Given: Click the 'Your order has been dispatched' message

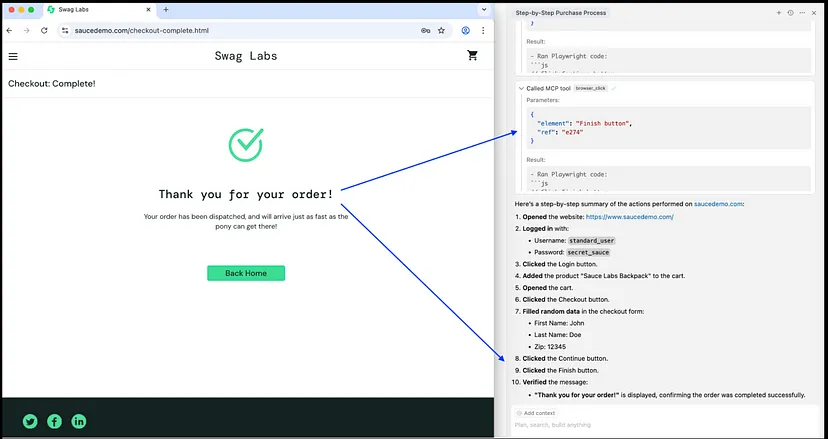Looking at the screenshot, I should point(246,221).
